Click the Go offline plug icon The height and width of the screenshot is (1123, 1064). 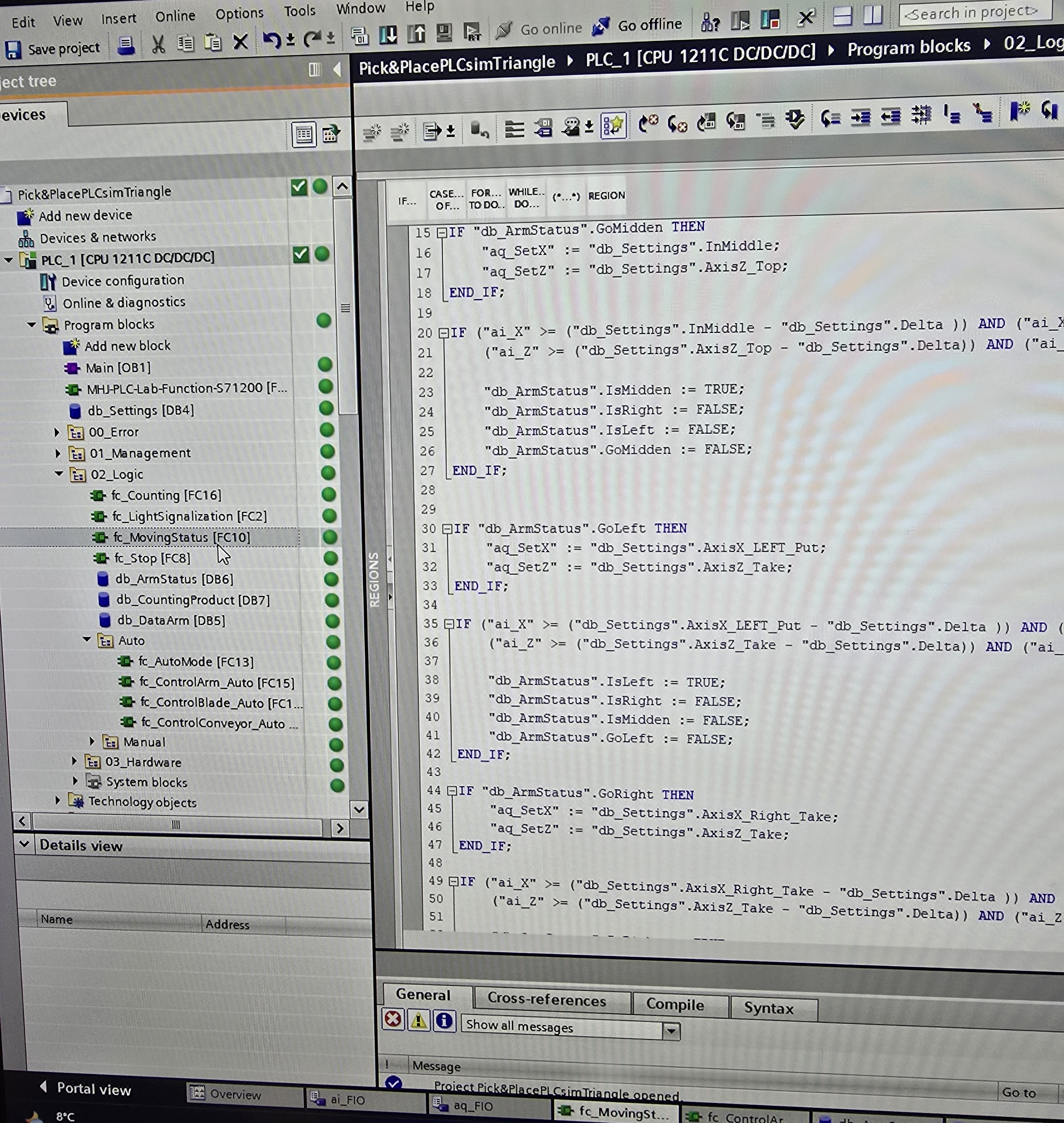click(x=600, y=26)
